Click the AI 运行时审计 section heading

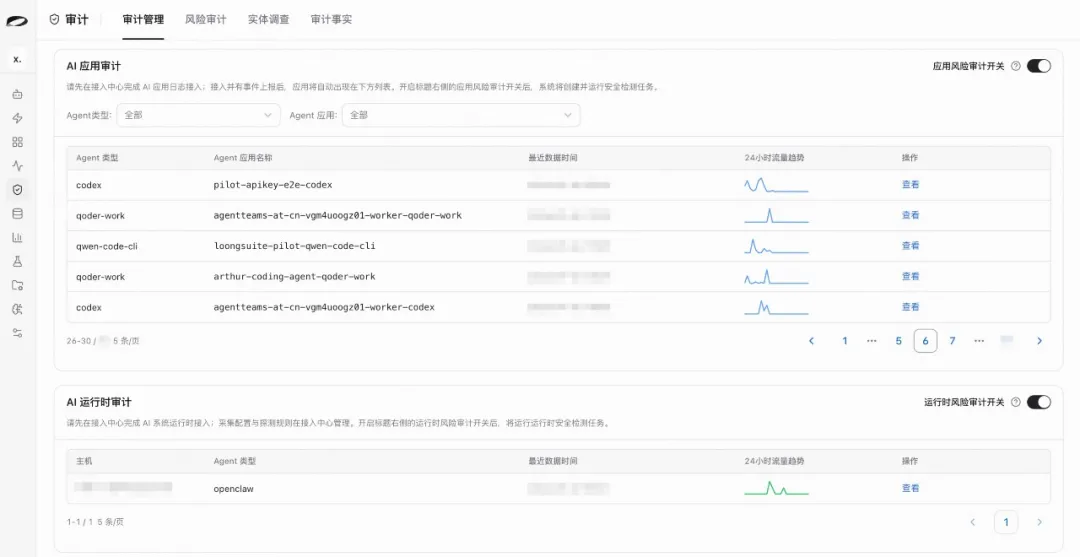[98, 402]
